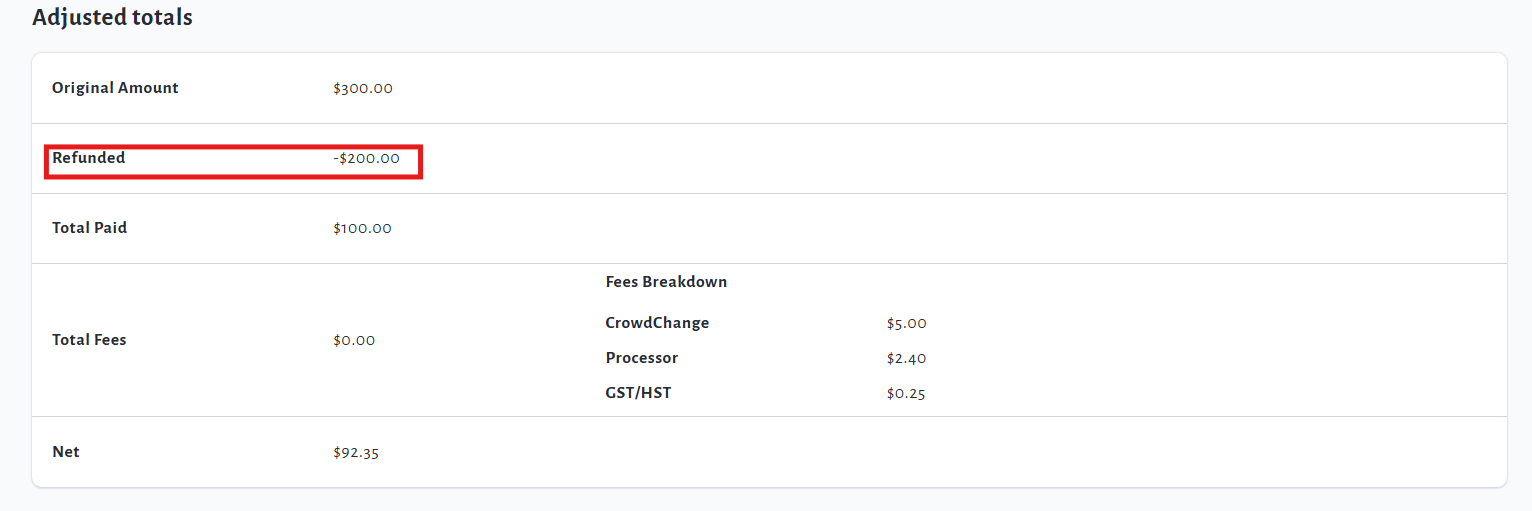Select the $5.00 CrowdChange fee value
The height and width of the screenshot is (511, 1532).
pyautogui.click(x=906, y=323)
